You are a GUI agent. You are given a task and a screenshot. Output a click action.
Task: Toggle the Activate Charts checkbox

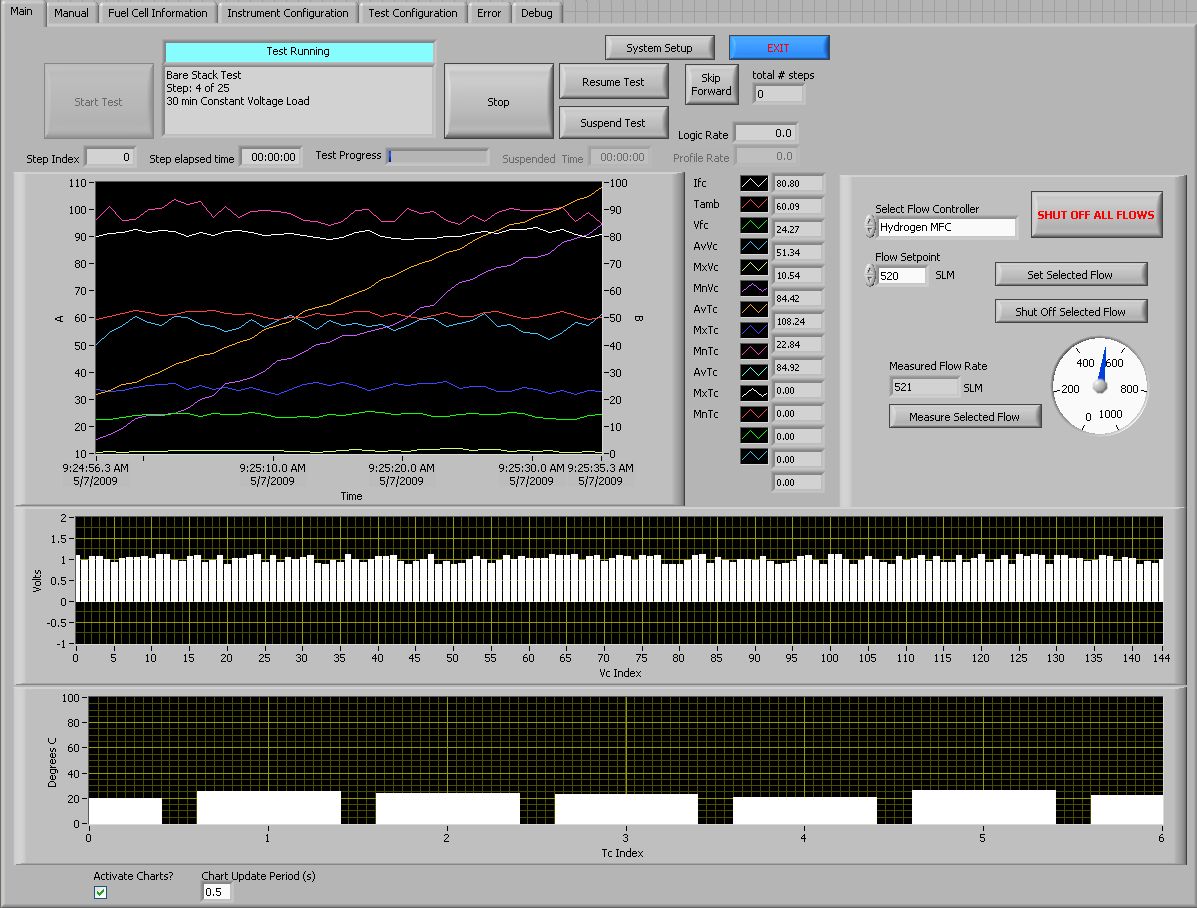pyautogui.click(x=100, y=892)
